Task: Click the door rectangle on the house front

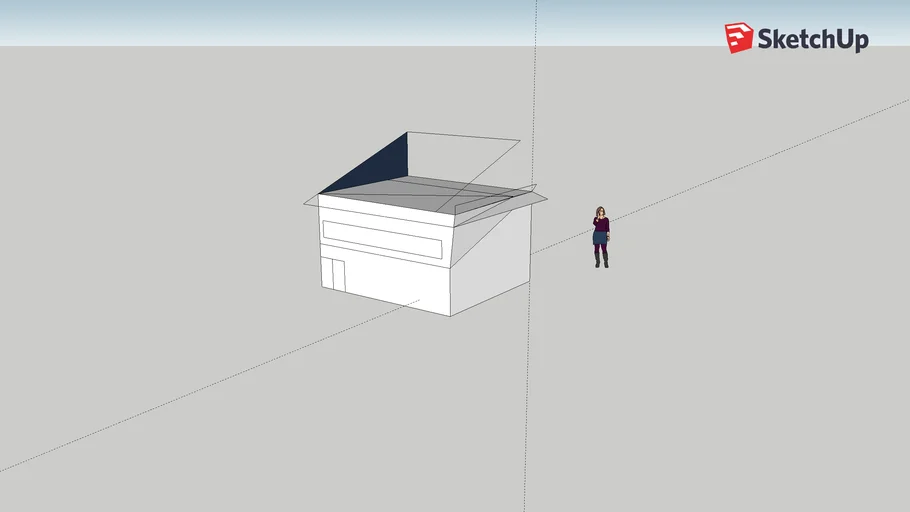Action: pos(338,275)
